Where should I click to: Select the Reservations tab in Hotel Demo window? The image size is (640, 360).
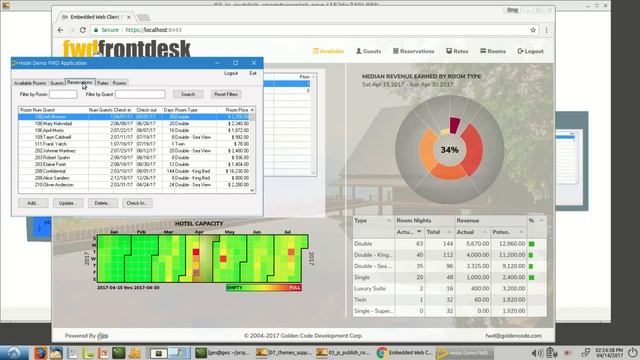click(x=80, y=82)
